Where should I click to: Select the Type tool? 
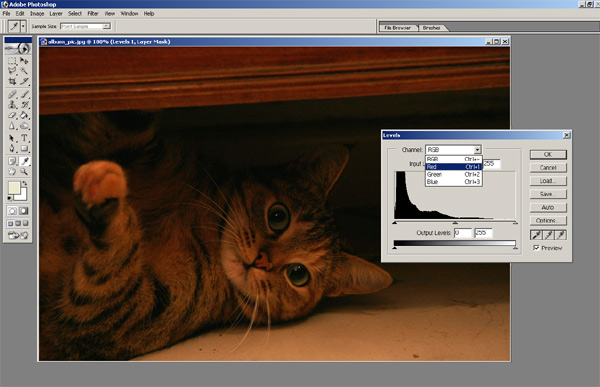(24, 137)
